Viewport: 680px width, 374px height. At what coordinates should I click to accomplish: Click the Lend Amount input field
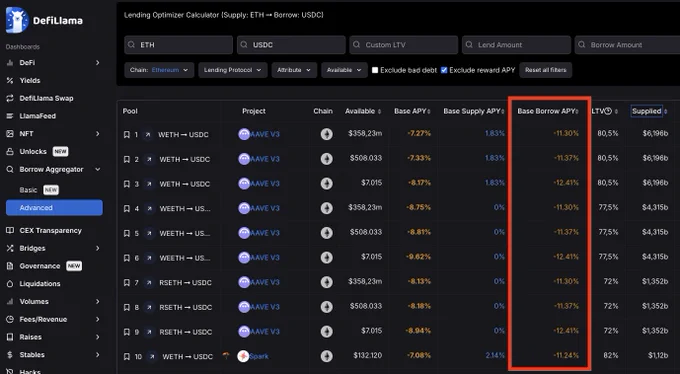click(517, 45)
